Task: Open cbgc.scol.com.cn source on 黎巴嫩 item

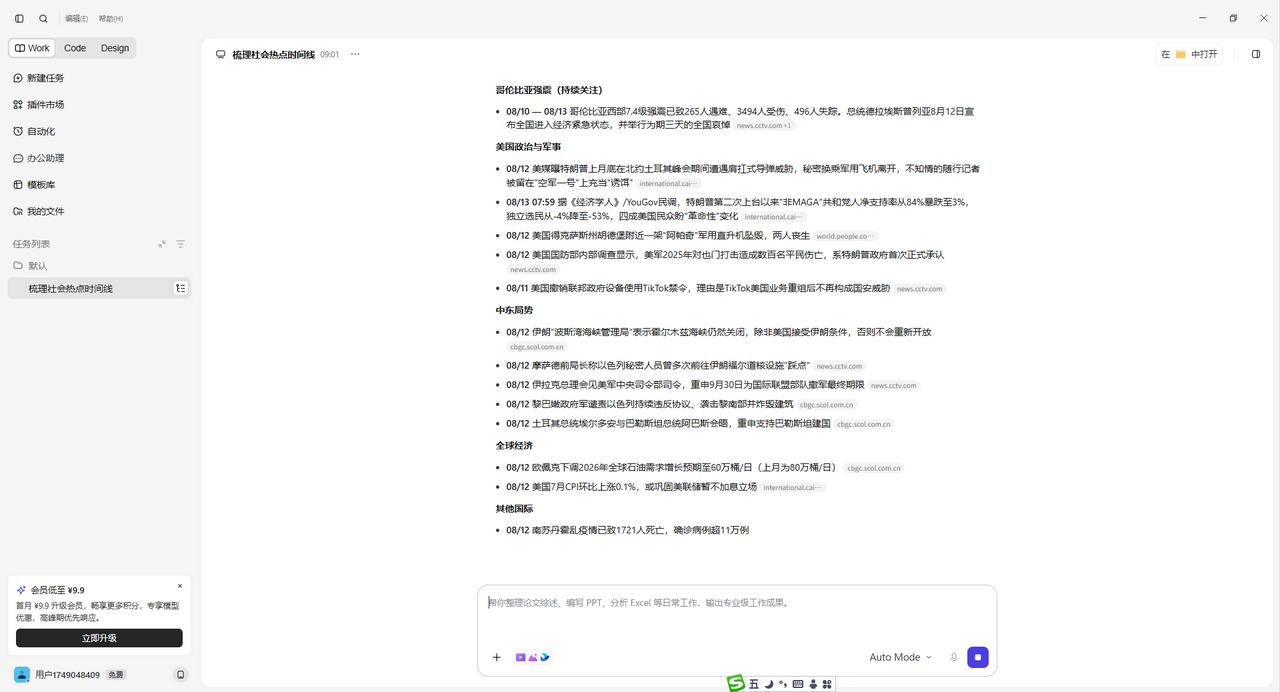Action: [827, 405]
